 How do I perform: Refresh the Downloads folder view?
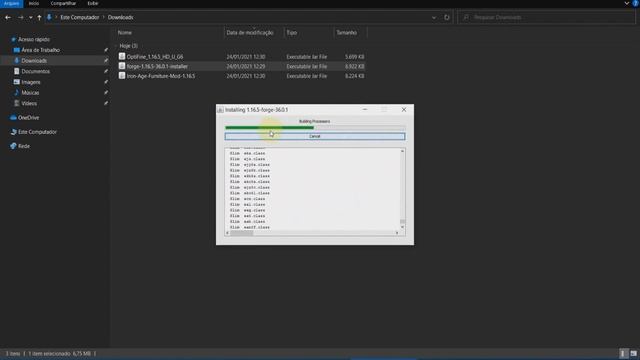click(447, 18)
